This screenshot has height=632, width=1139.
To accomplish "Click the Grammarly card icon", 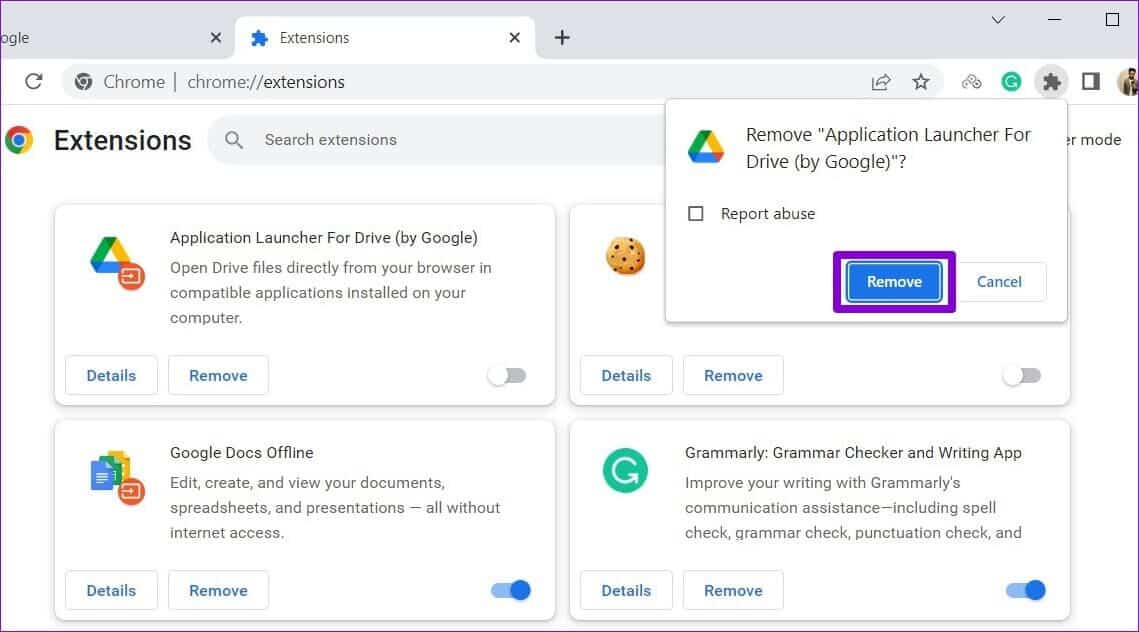I will [625, 471].
